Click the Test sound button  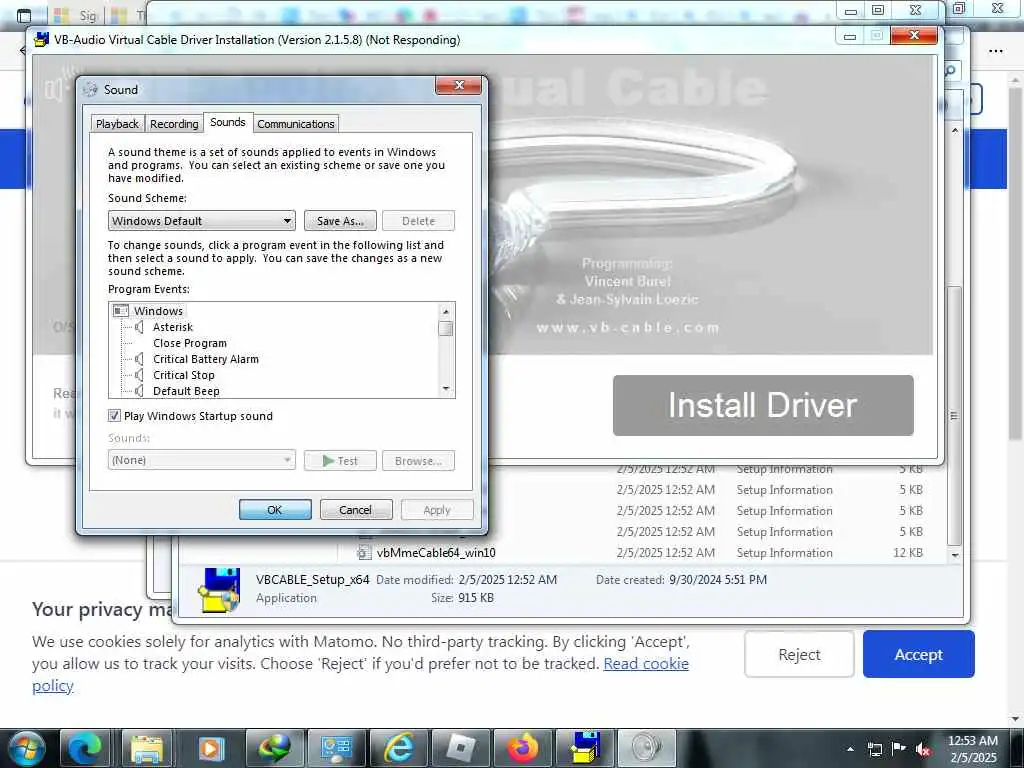340,460
